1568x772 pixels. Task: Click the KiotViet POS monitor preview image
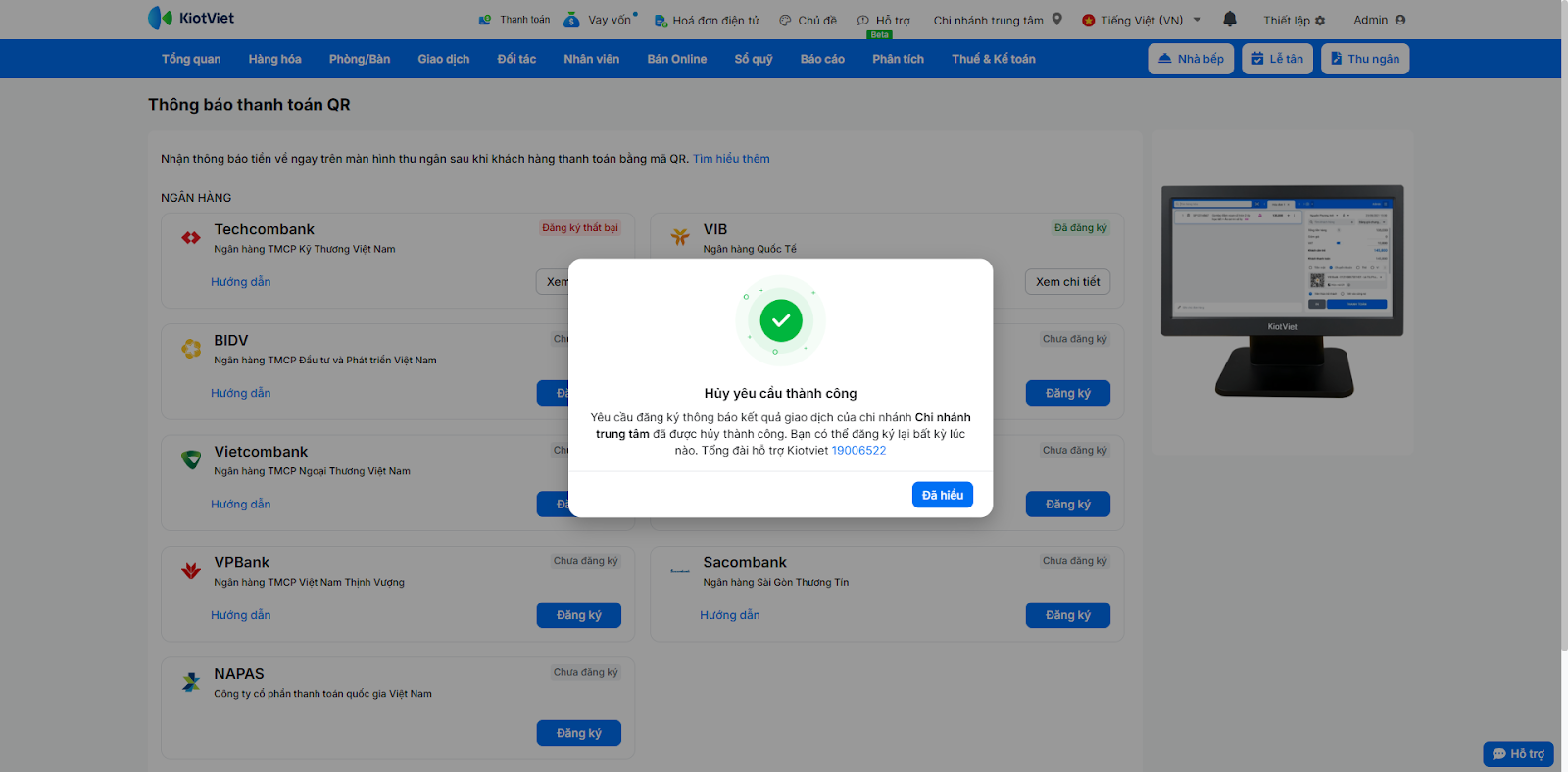point(1283,291)
